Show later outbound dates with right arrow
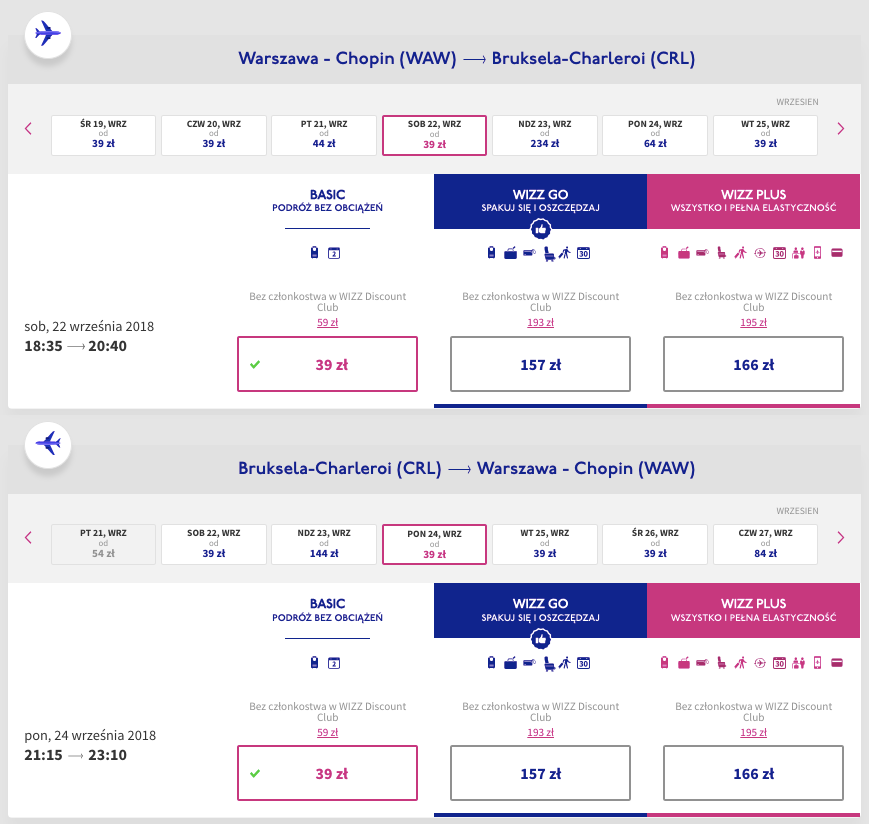 840,128
